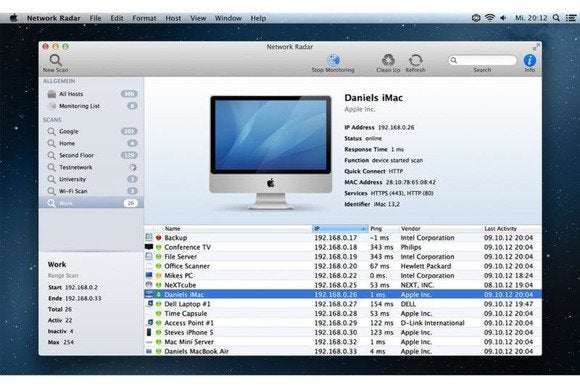
Task: Select the File Server host row
Action: click(x=343, y=257)
